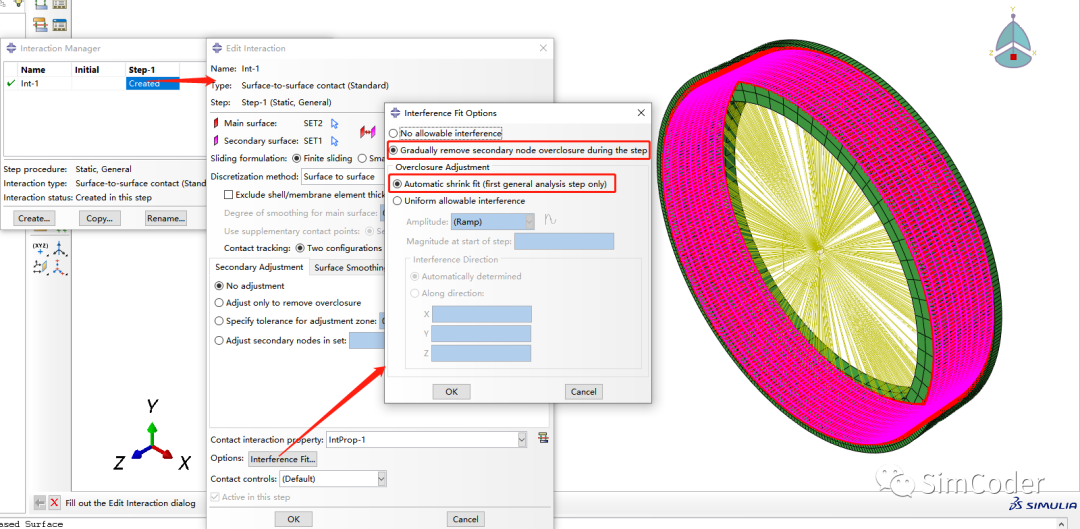
Task: Click the Name column header
Action: (44, 70)
